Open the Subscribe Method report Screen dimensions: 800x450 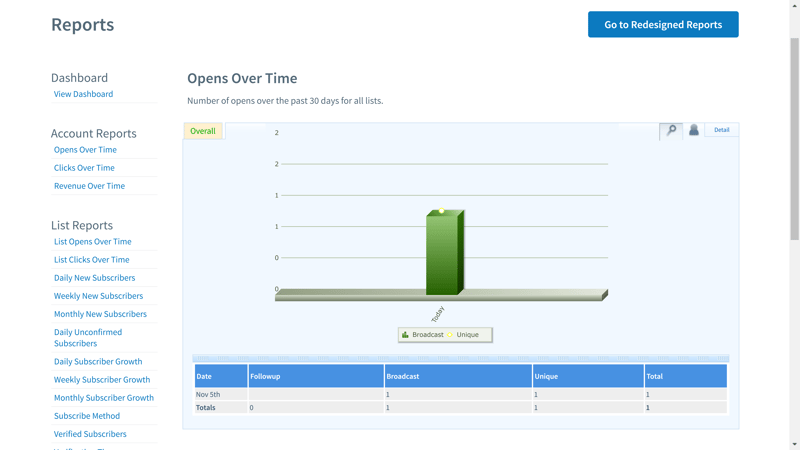point(87,416)
